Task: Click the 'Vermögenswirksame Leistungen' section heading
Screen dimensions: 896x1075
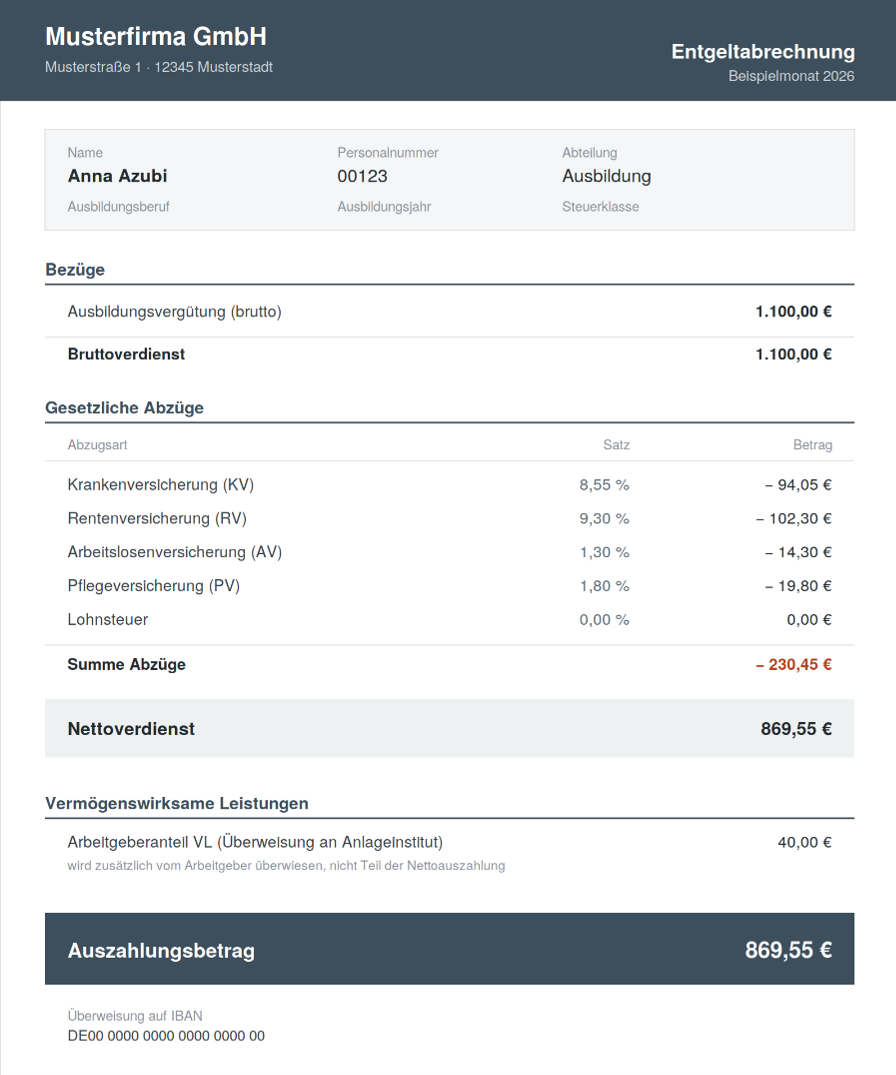Action: (x=177, y=804)
